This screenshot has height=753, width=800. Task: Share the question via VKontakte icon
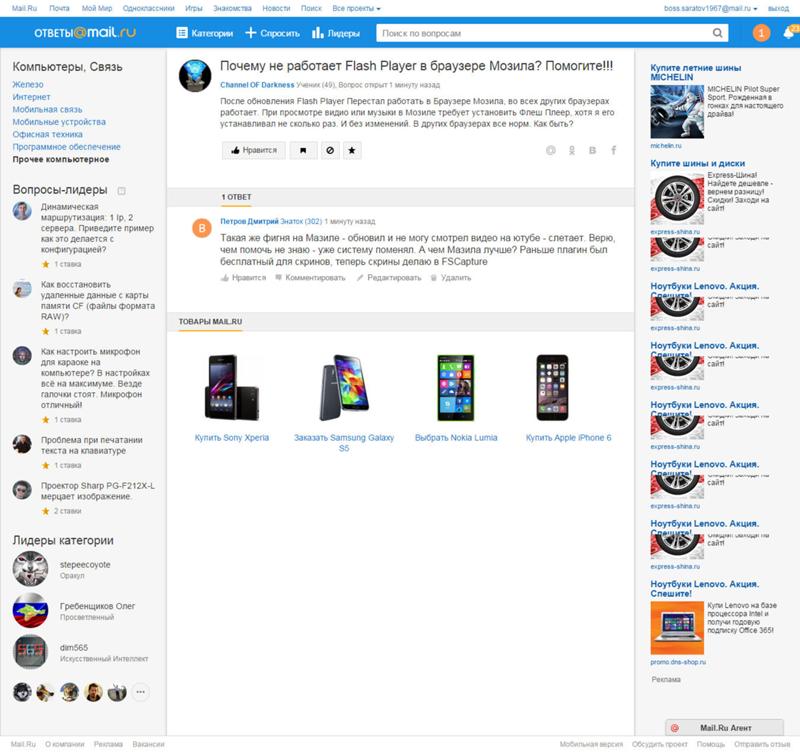point(592,150)
